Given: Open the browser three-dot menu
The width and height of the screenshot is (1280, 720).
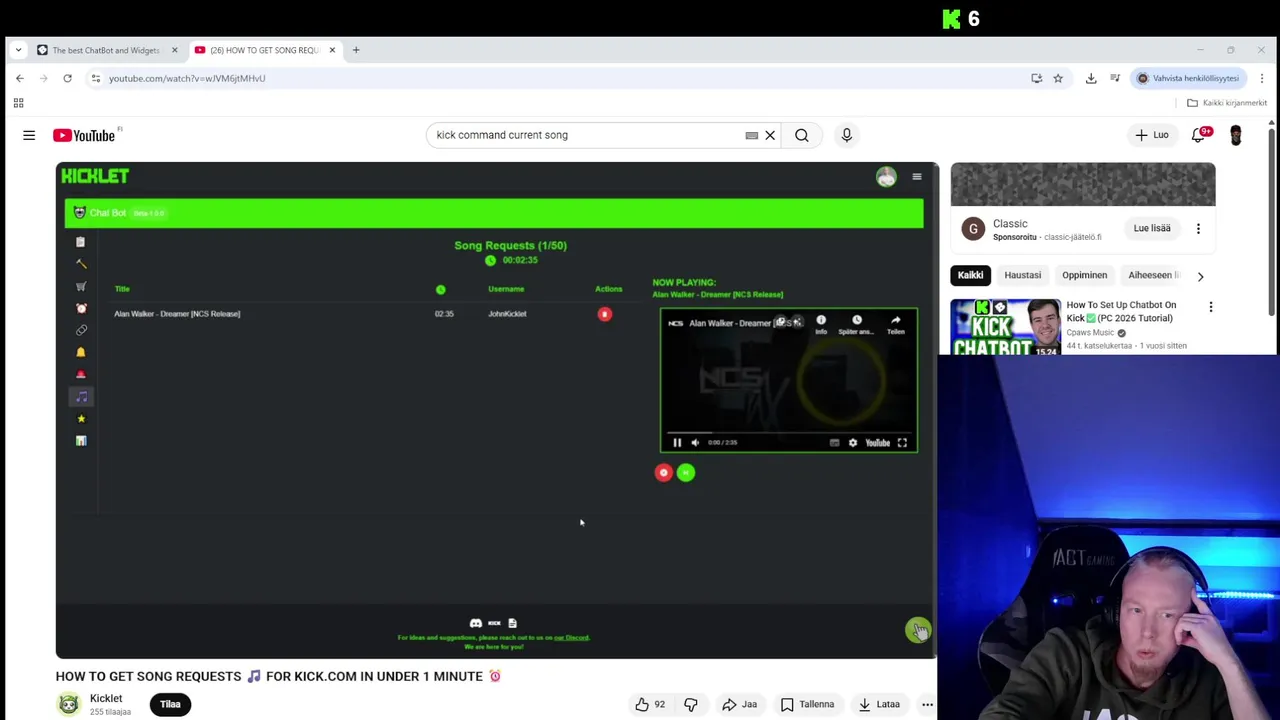Looking at the screenshot, I should click(x=1262, y=78).
